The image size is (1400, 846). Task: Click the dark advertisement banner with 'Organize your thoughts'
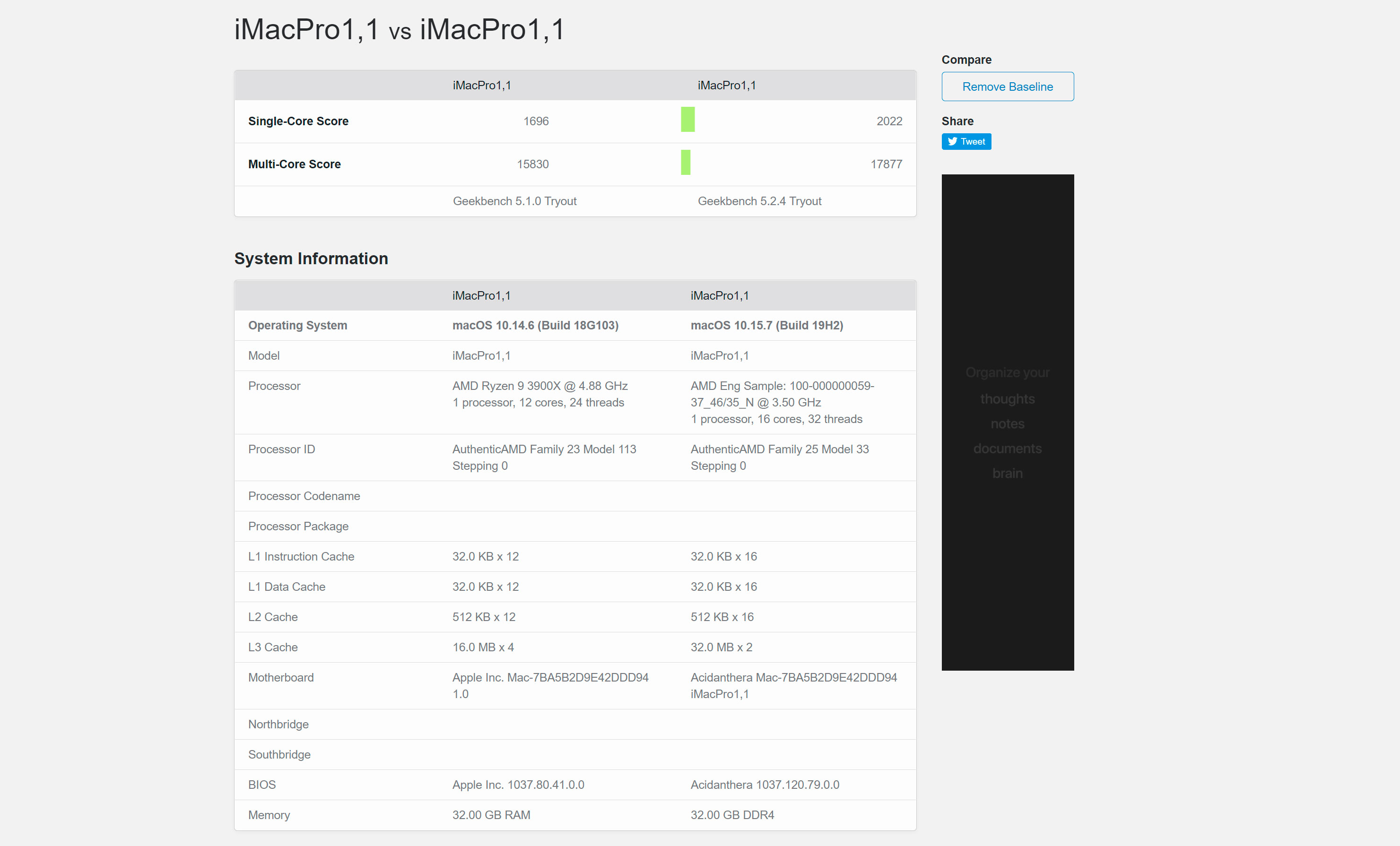(1008, 422)
